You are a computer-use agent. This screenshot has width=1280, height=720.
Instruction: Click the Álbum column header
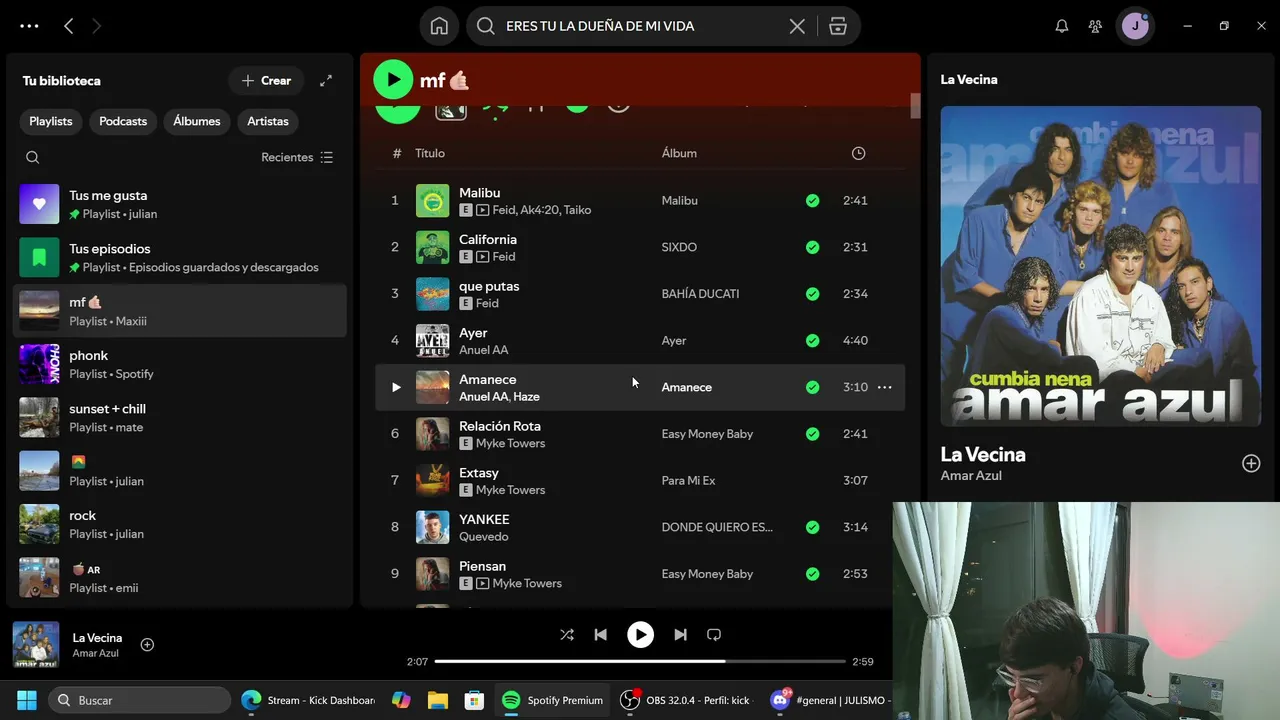coord(679,153)
